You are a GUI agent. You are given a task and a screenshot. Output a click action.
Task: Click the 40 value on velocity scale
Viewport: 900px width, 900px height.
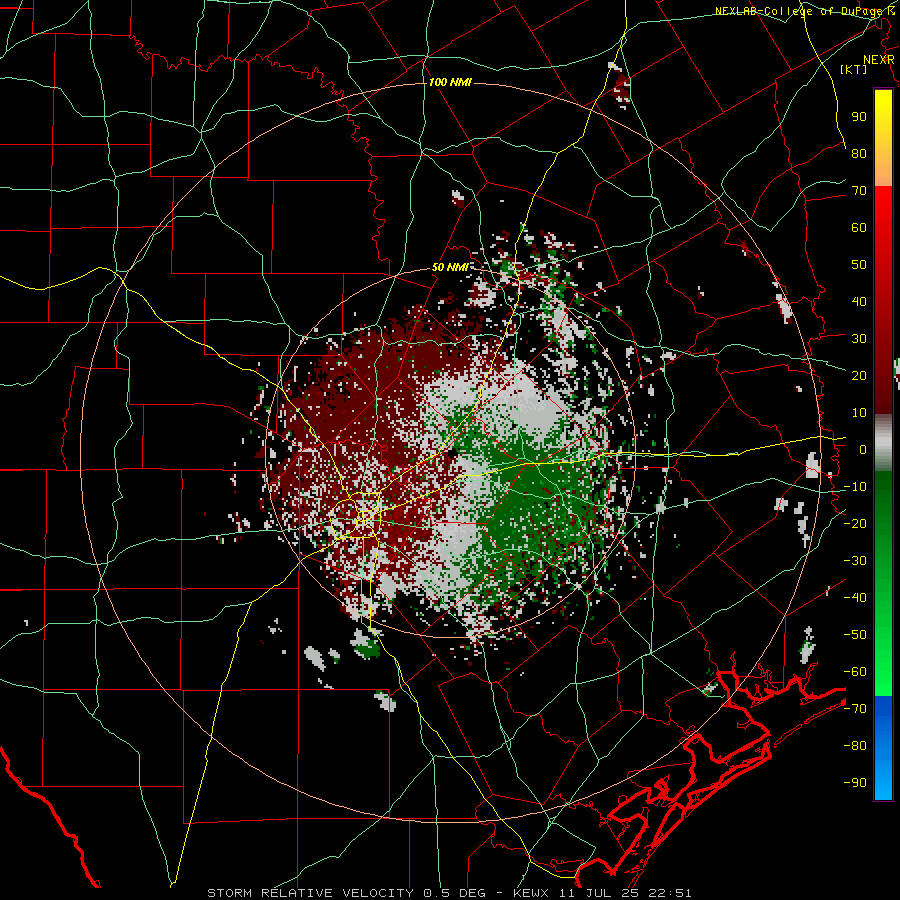coord(859,302)
